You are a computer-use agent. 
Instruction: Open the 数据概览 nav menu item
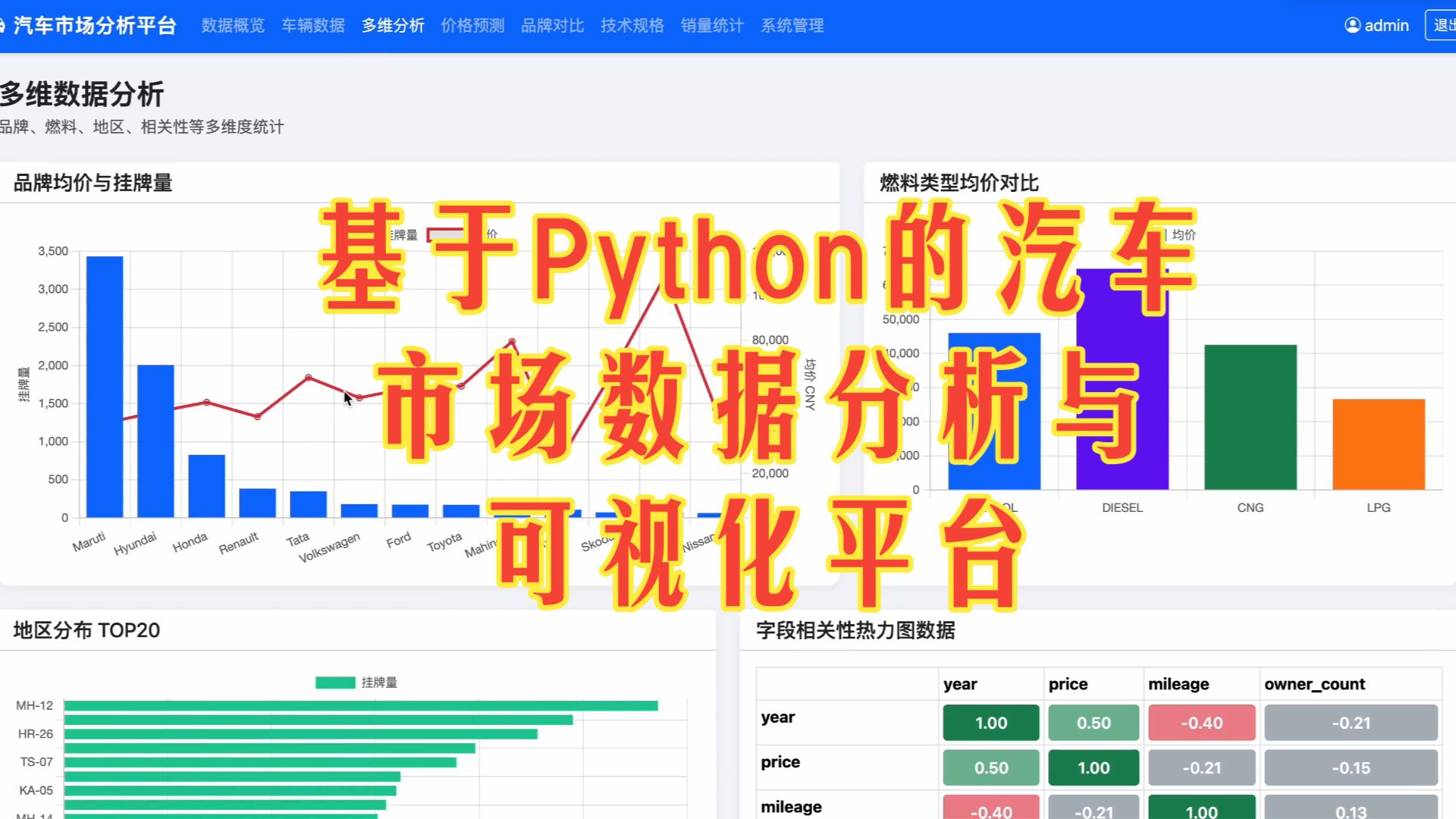233,25
